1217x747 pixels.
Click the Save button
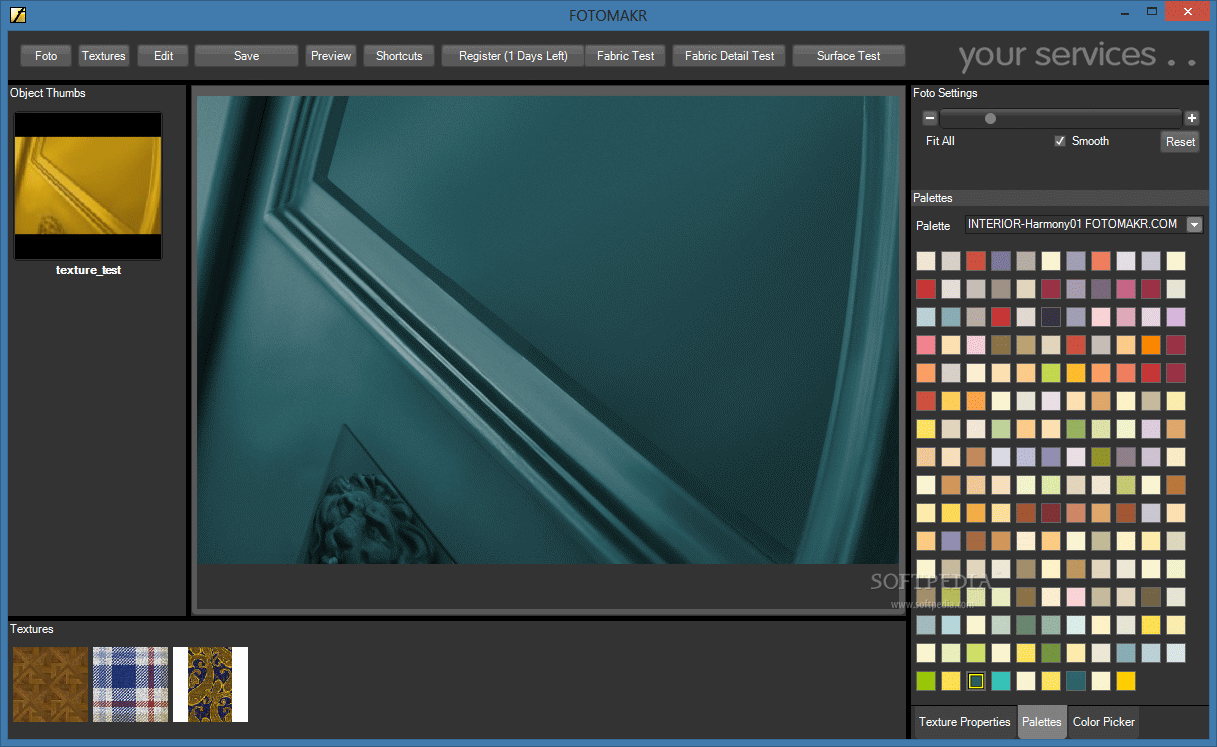pyautogui.click(x=247, y=56)
